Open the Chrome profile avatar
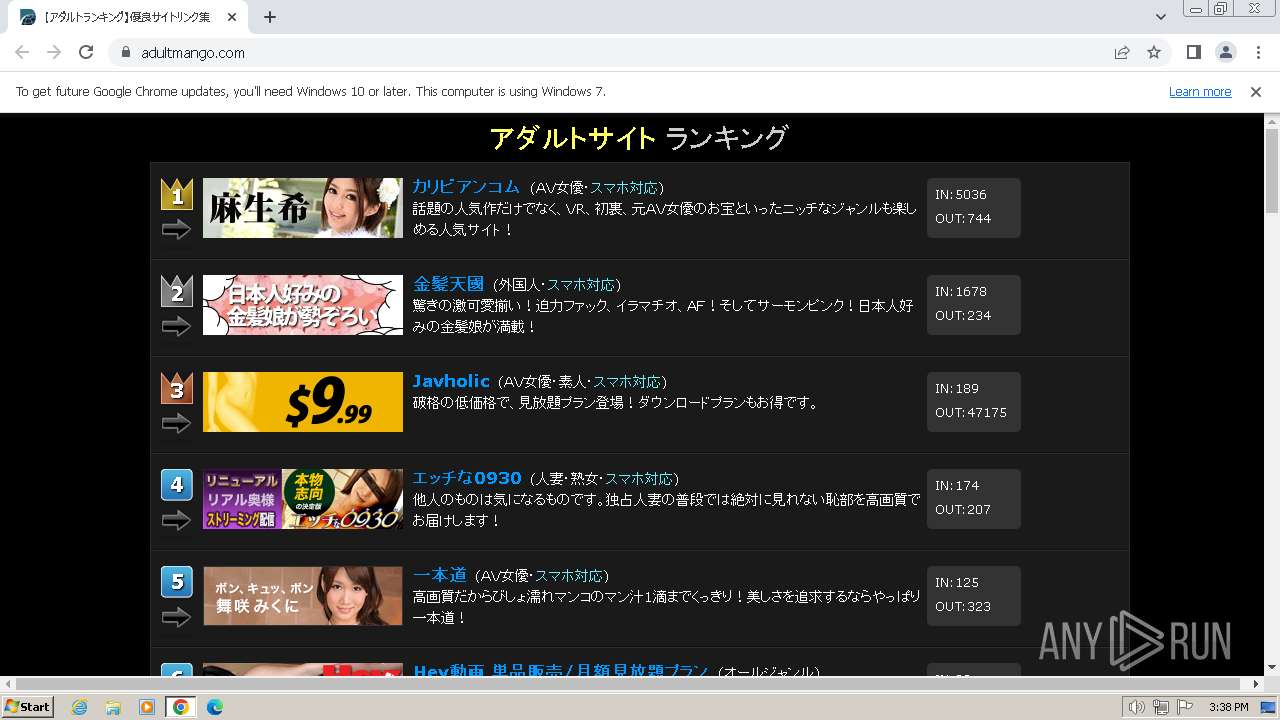 [x=1225, y=52]
